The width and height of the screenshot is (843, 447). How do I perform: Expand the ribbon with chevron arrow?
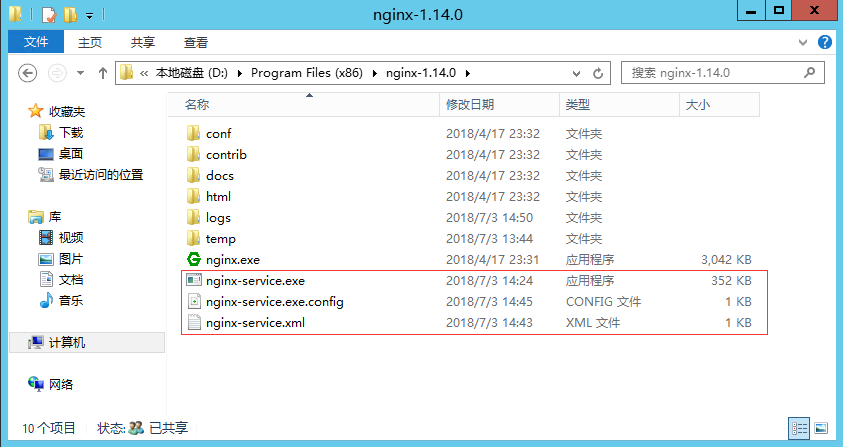point(803,42)
